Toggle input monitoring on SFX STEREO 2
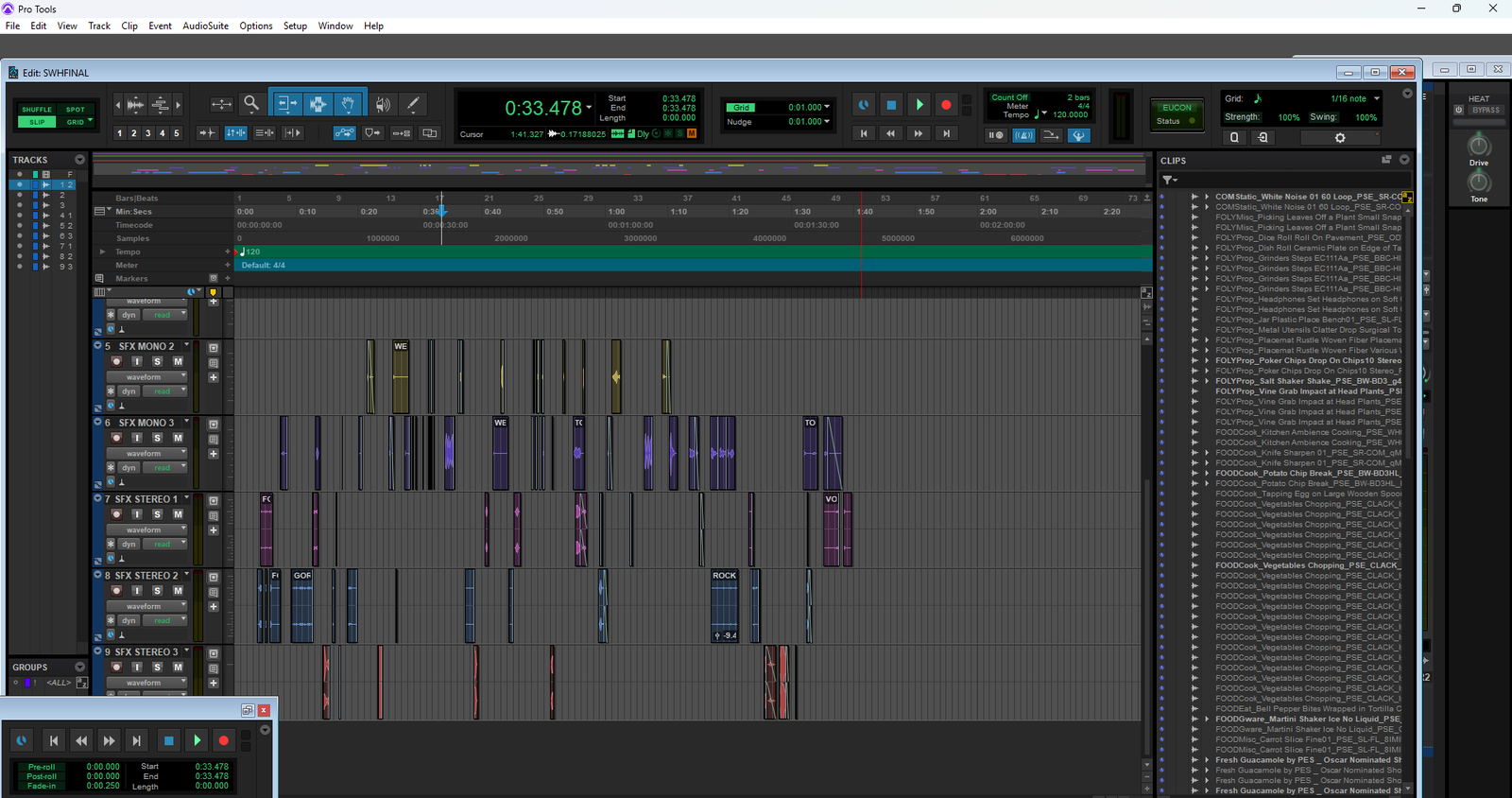Viewport: 1512px width, 798px height. 137,591
